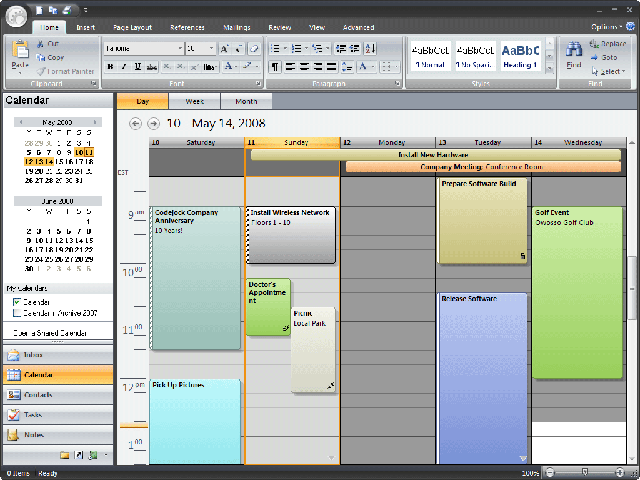
Task: Click the Replace button
Action: (608, 44)
